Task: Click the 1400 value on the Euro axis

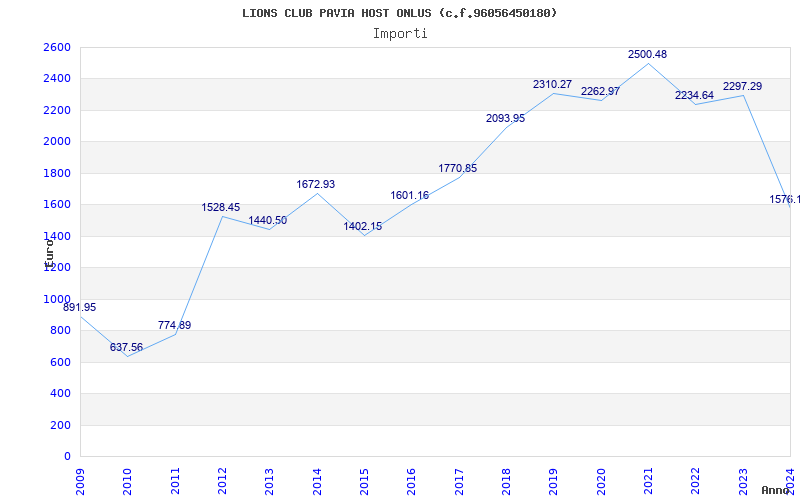Action: click(57, 236)
